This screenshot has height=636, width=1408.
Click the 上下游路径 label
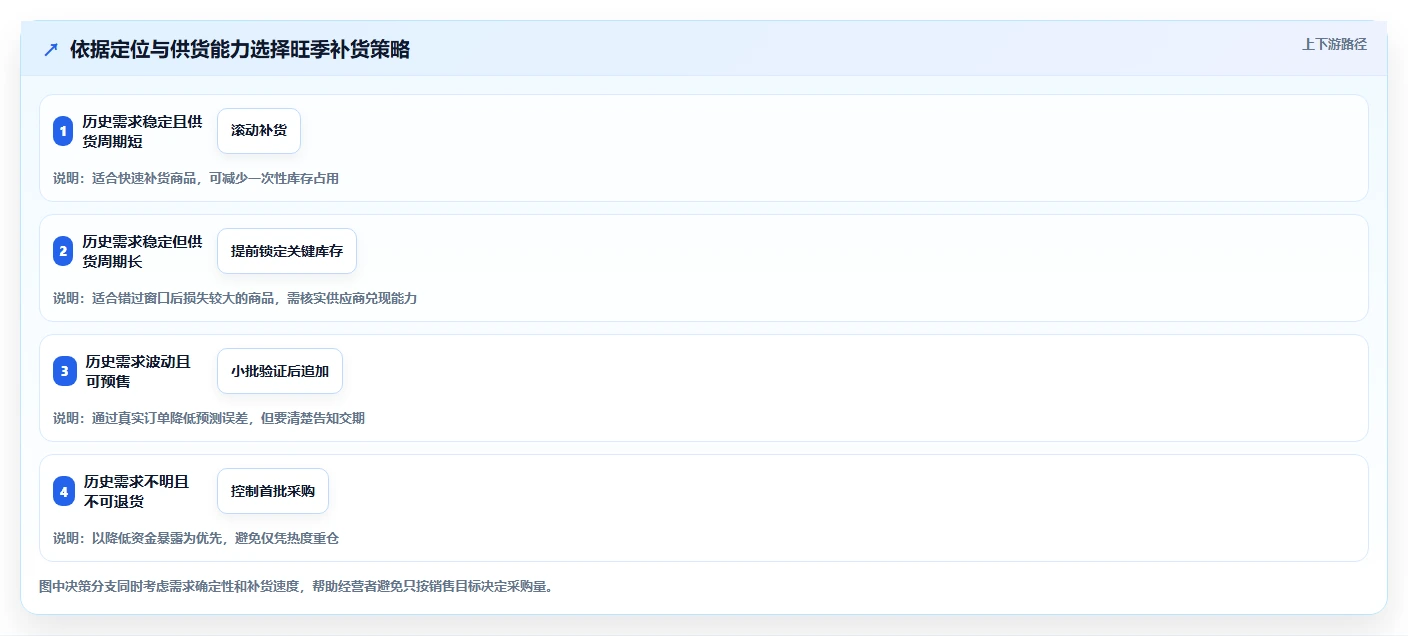tap(1334, 44)
